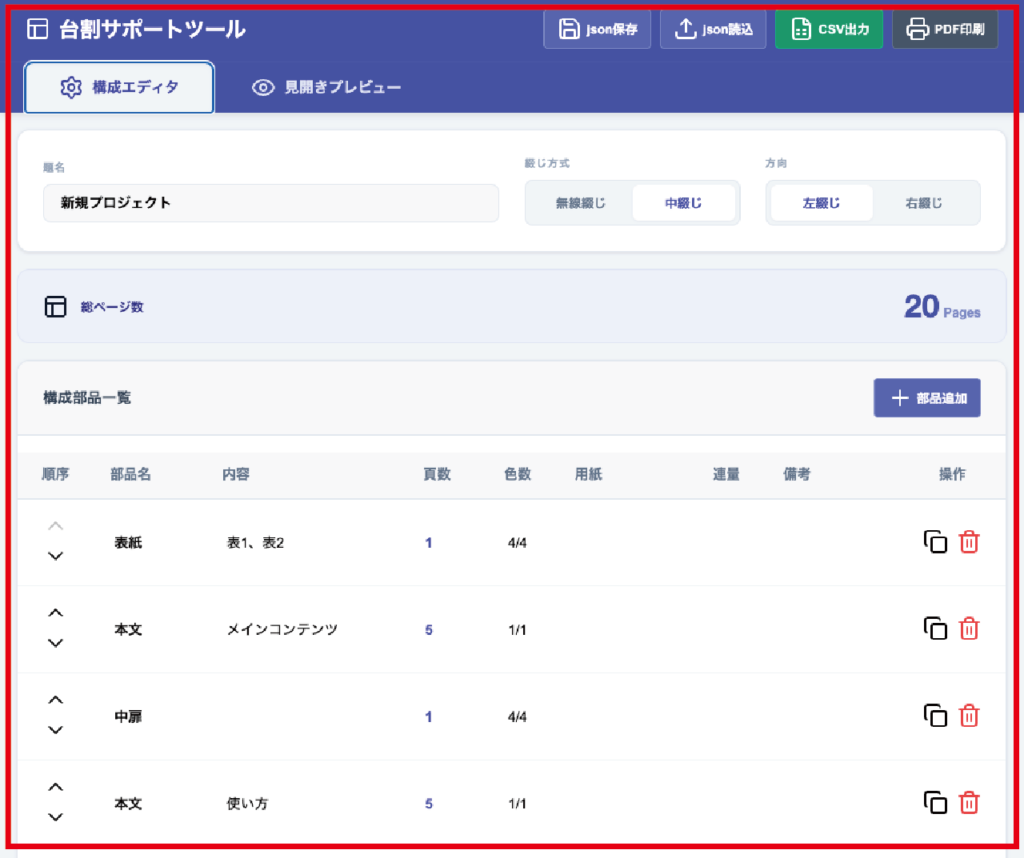Move 使い方 row down with chevron

[x=56, y=817]
